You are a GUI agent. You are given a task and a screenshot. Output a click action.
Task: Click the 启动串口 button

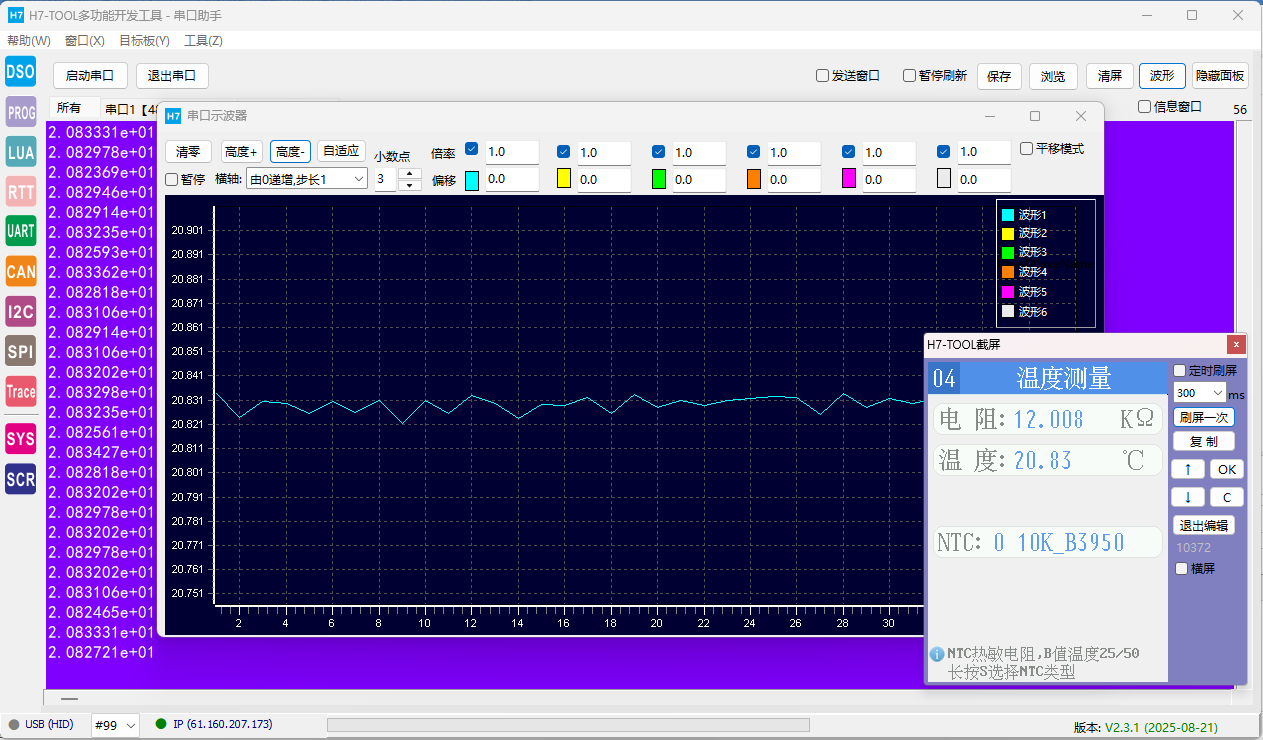click(90, 76)
